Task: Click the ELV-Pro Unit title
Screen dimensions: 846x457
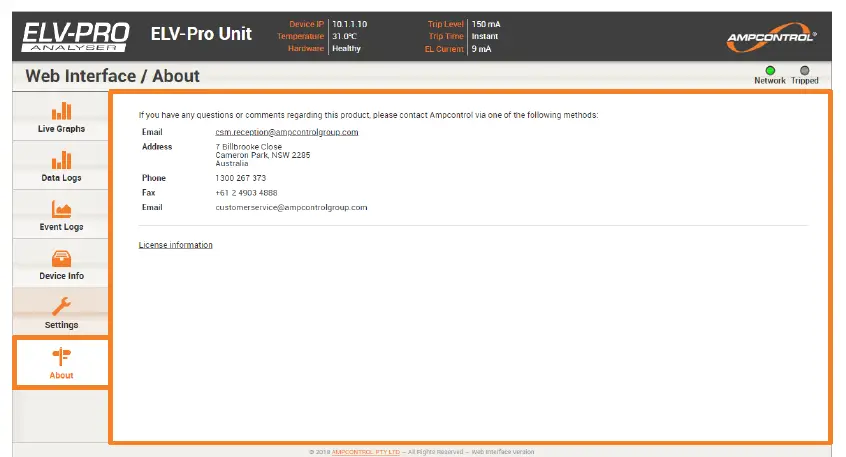Action: (201, 34)
